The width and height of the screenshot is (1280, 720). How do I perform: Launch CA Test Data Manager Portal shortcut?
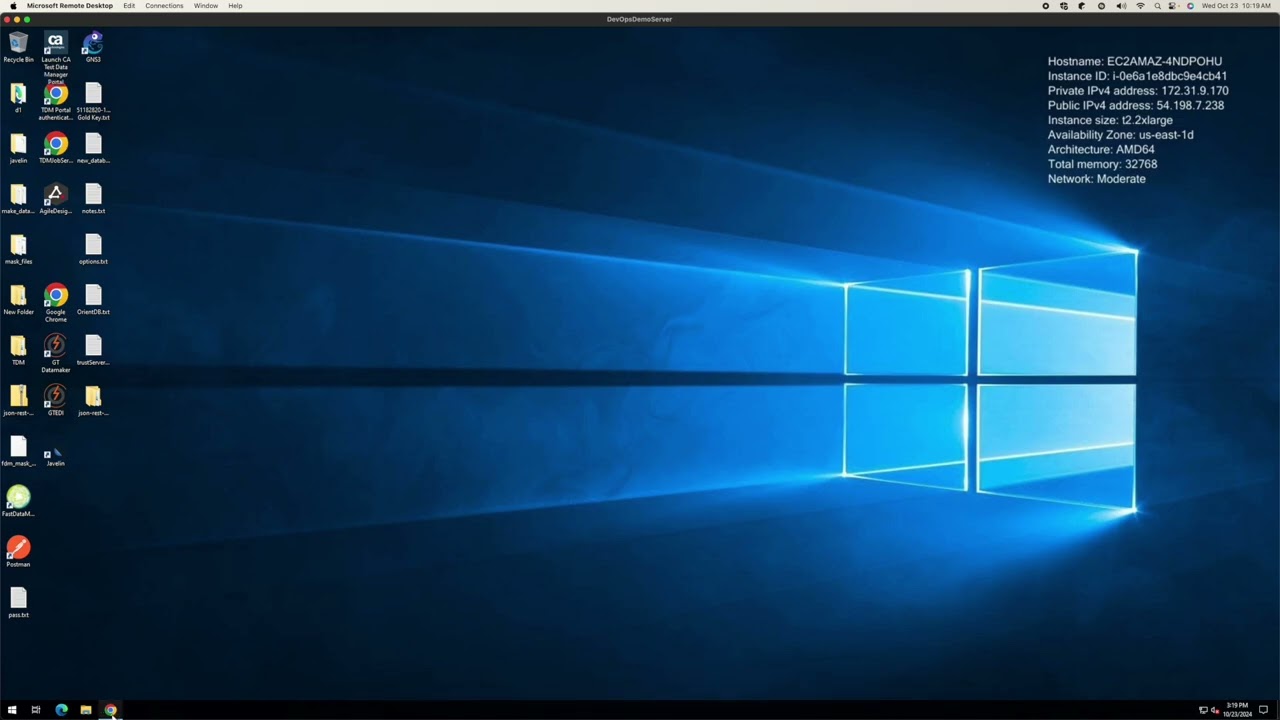pyautogui.click(x=56, y=58)
